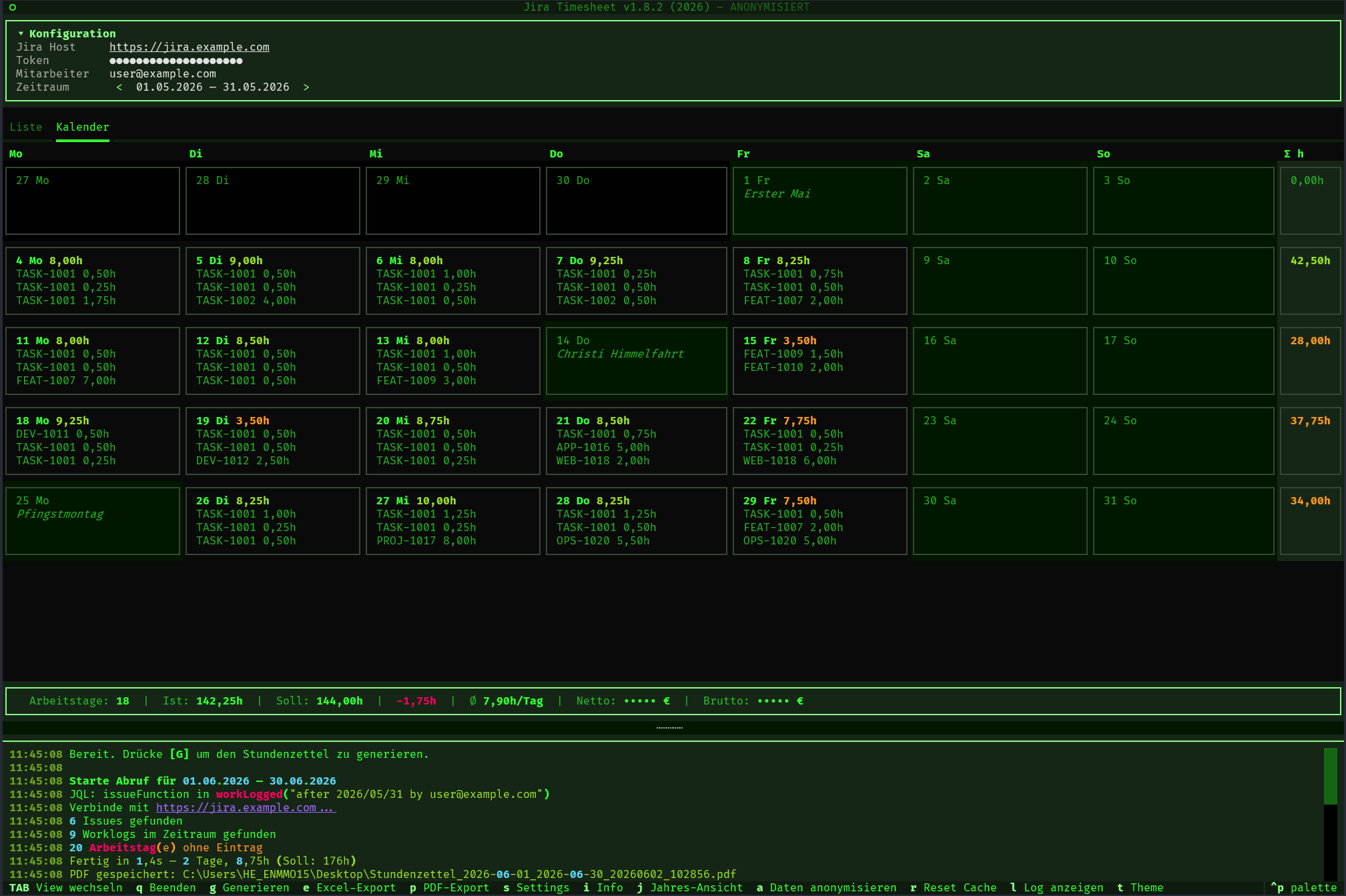
Task: Select holiday cell 25 Mo Pfingstmontag
Action: point(93,521)
